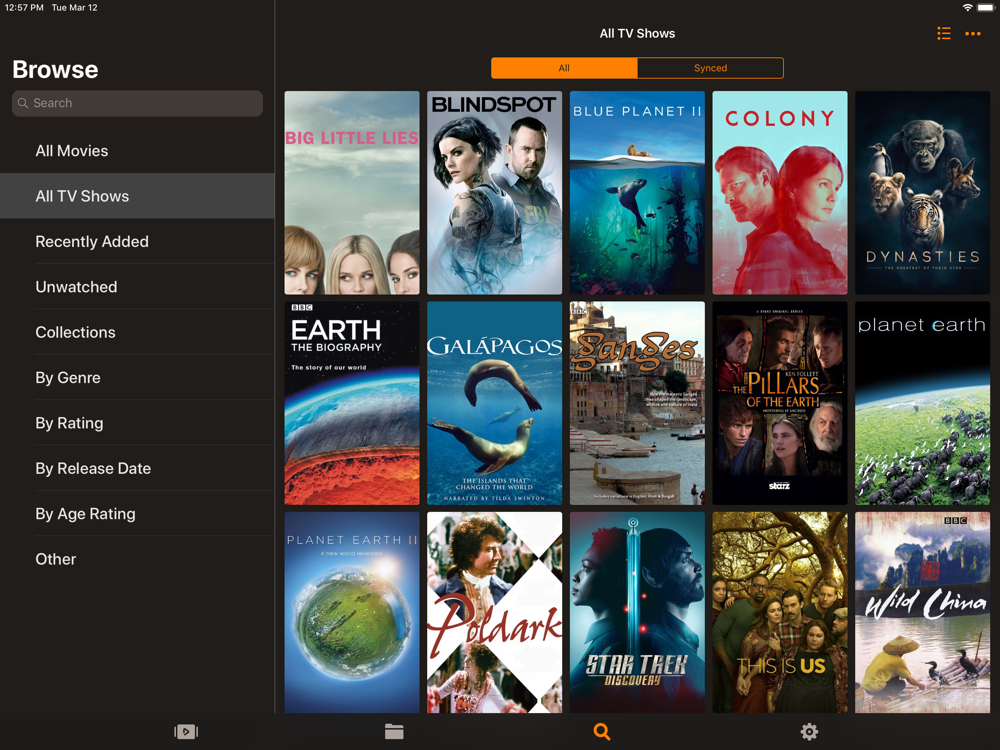Open the original Planet Earth poster
The image size is (1000, 750).
pos(922,403)
